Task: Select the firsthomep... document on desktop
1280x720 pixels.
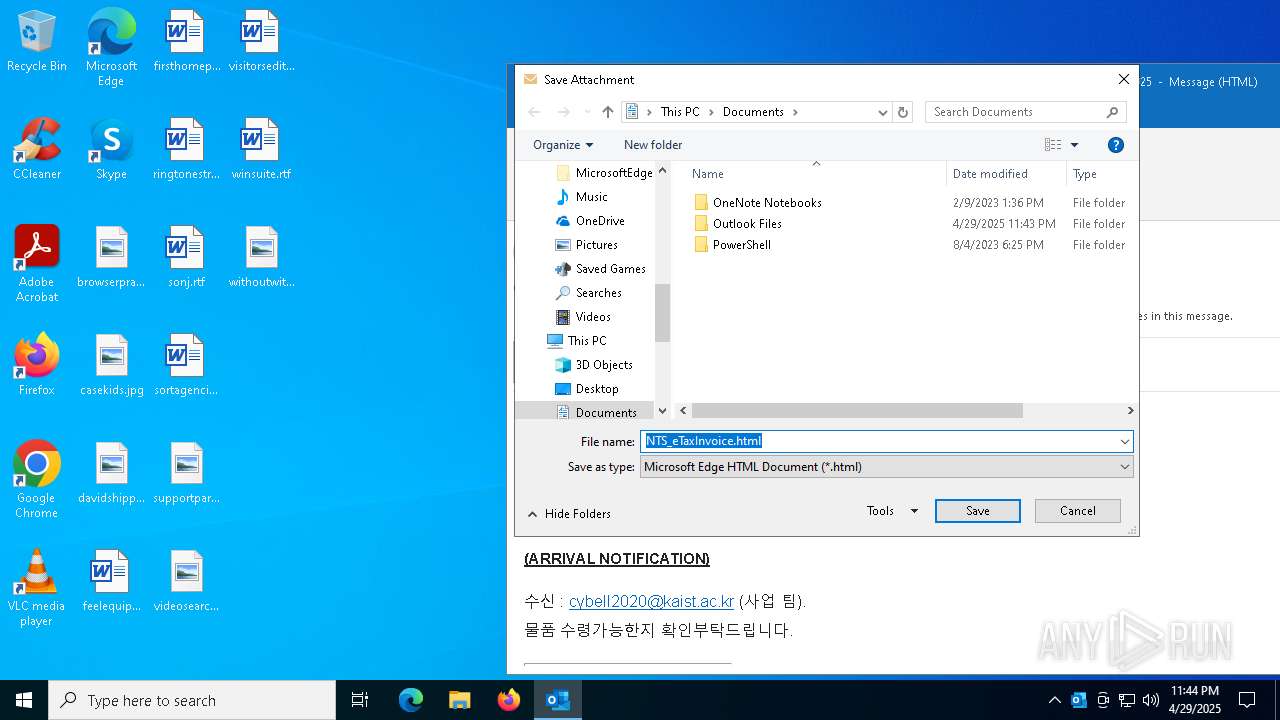Action: (186, 42)
